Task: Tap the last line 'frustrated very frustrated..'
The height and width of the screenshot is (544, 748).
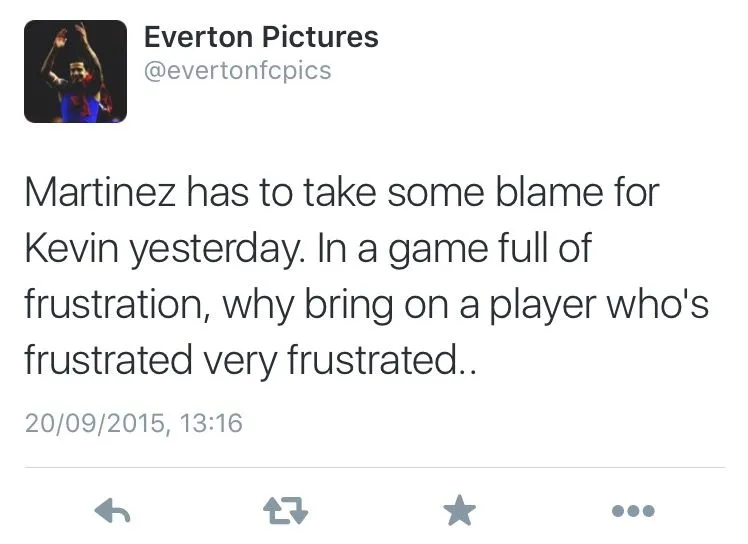Action: pos(250,360)
